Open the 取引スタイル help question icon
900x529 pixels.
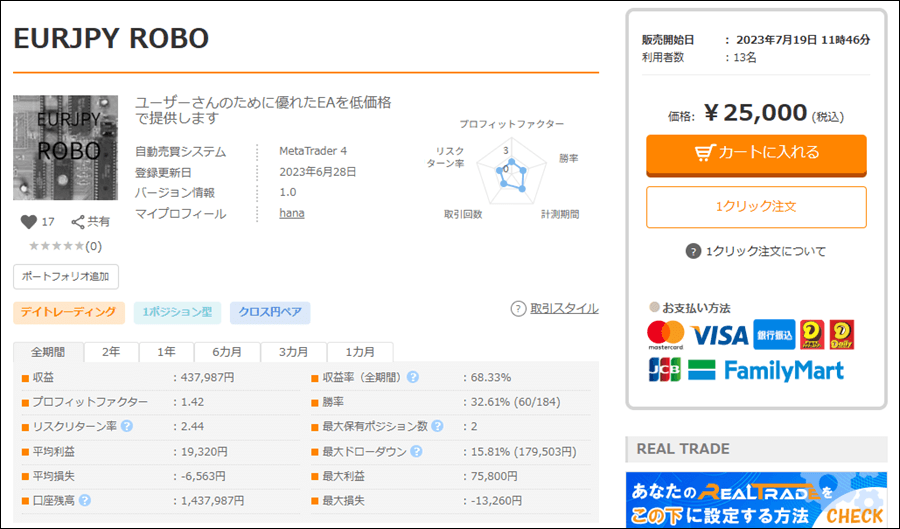(518, 309)
